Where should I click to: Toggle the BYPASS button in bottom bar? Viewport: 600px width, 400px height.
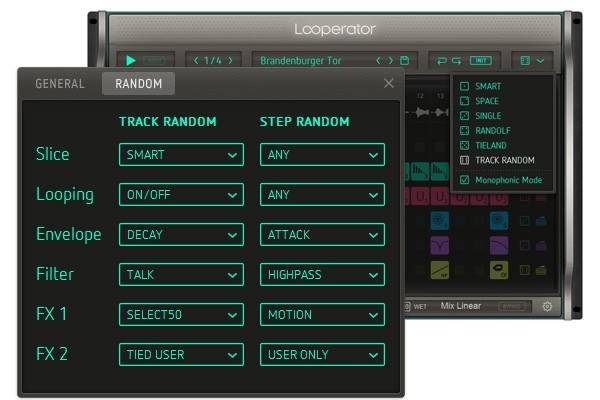point(512,307)
